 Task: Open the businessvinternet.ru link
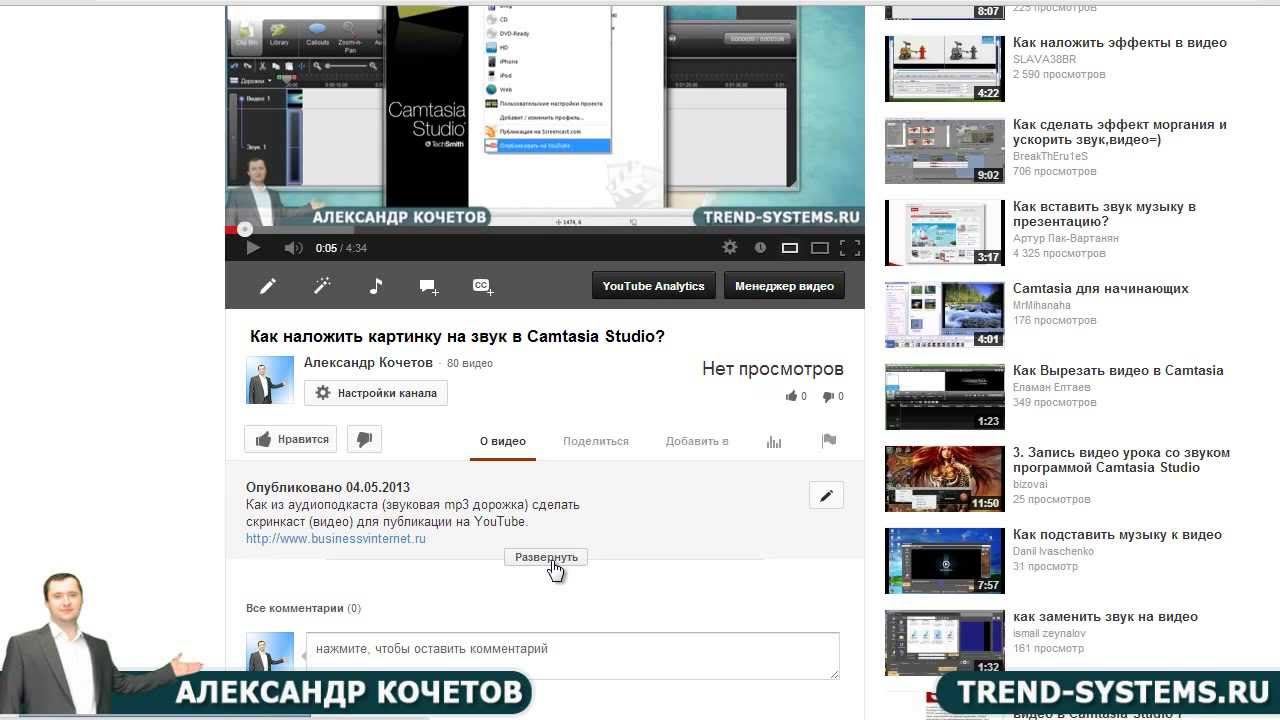pyautogui.click(x=336, y=538)
